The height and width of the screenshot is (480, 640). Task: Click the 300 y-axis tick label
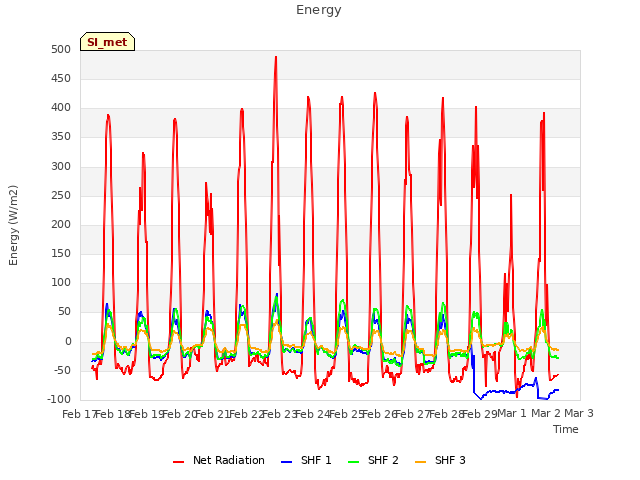[61, 166]
